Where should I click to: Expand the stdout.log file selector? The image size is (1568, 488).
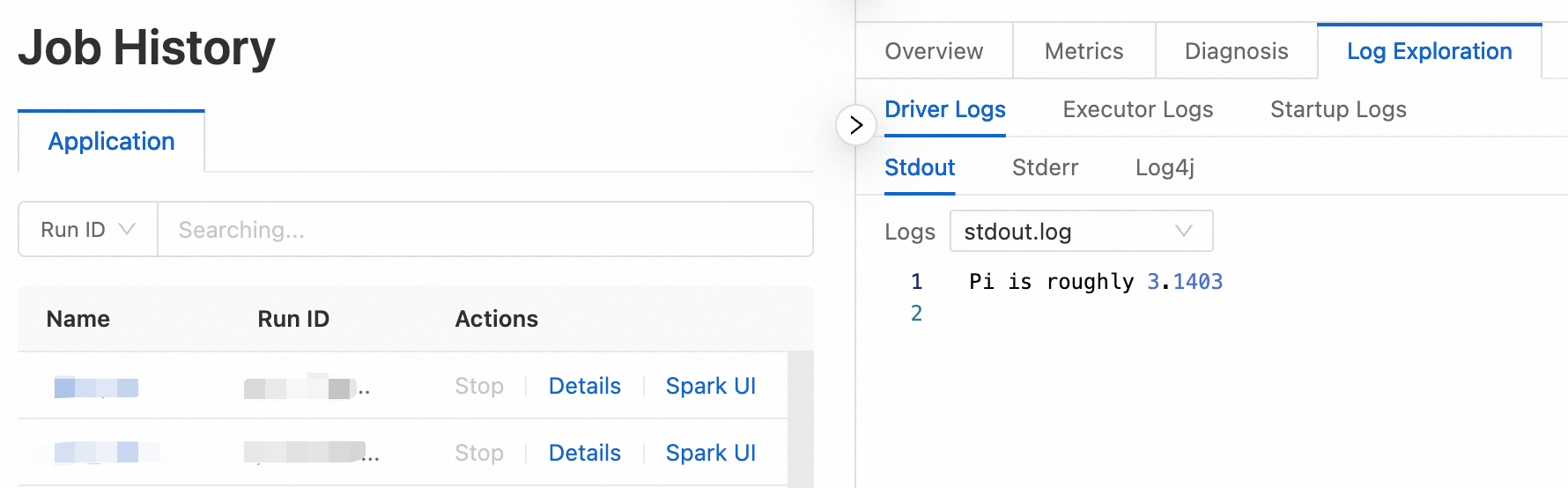tap(1080, 232)
